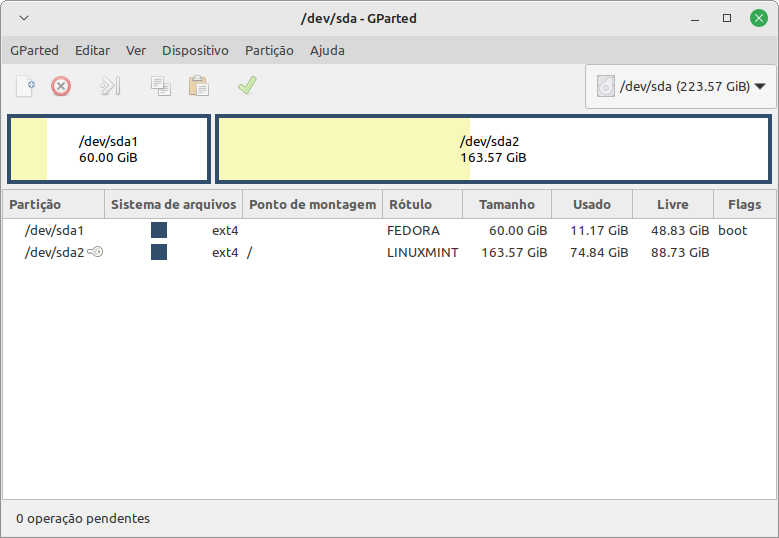Click the ext4 color square for /dev/sda2
The height and width of the screenshot is (538, 779).
(159, 252)
